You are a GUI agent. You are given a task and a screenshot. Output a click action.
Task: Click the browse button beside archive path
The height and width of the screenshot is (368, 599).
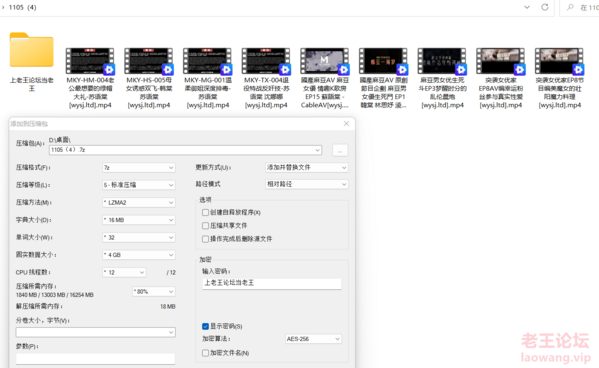340,150
